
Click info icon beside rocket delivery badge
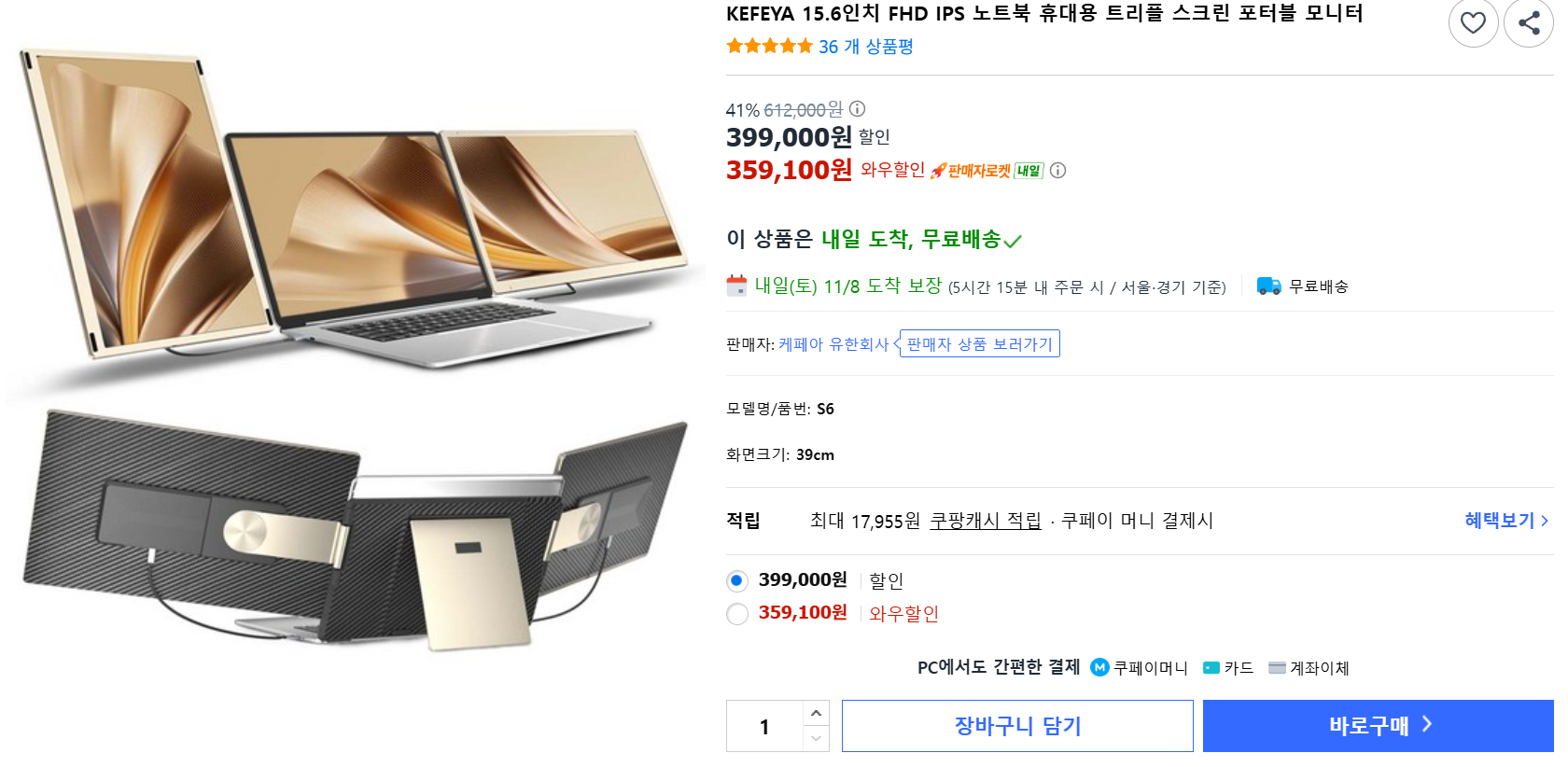click(x=1057, y=171)
